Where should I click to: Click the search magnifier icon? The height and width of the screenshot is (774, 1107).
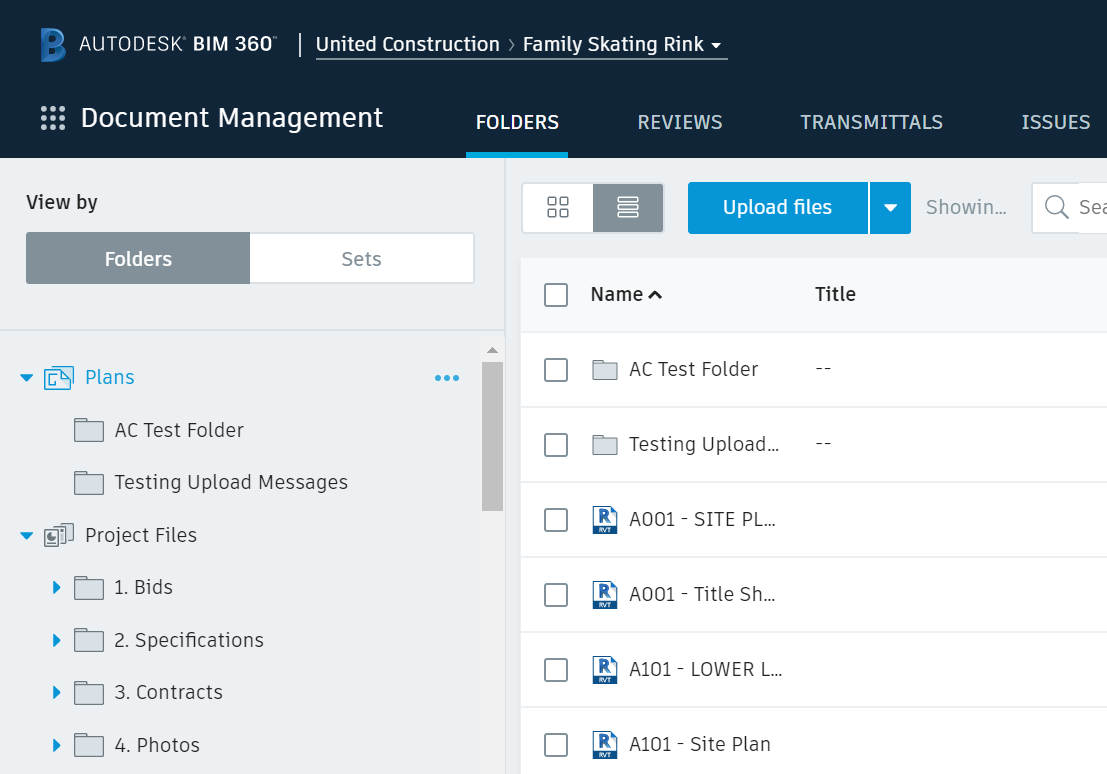tap(1056, 207)
